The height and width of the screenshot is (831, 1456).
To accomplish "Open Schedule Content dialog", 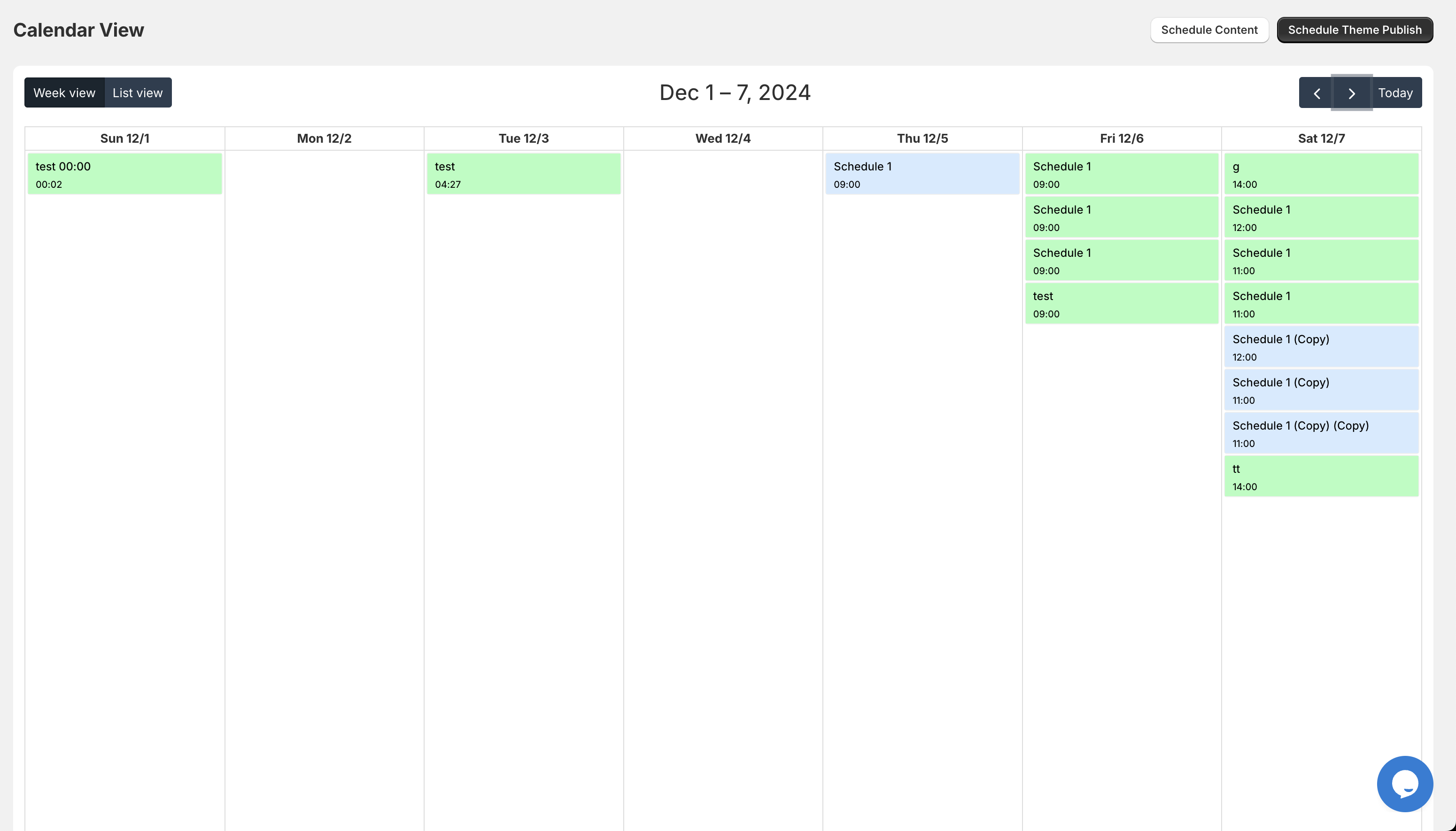I will 1209,30.
